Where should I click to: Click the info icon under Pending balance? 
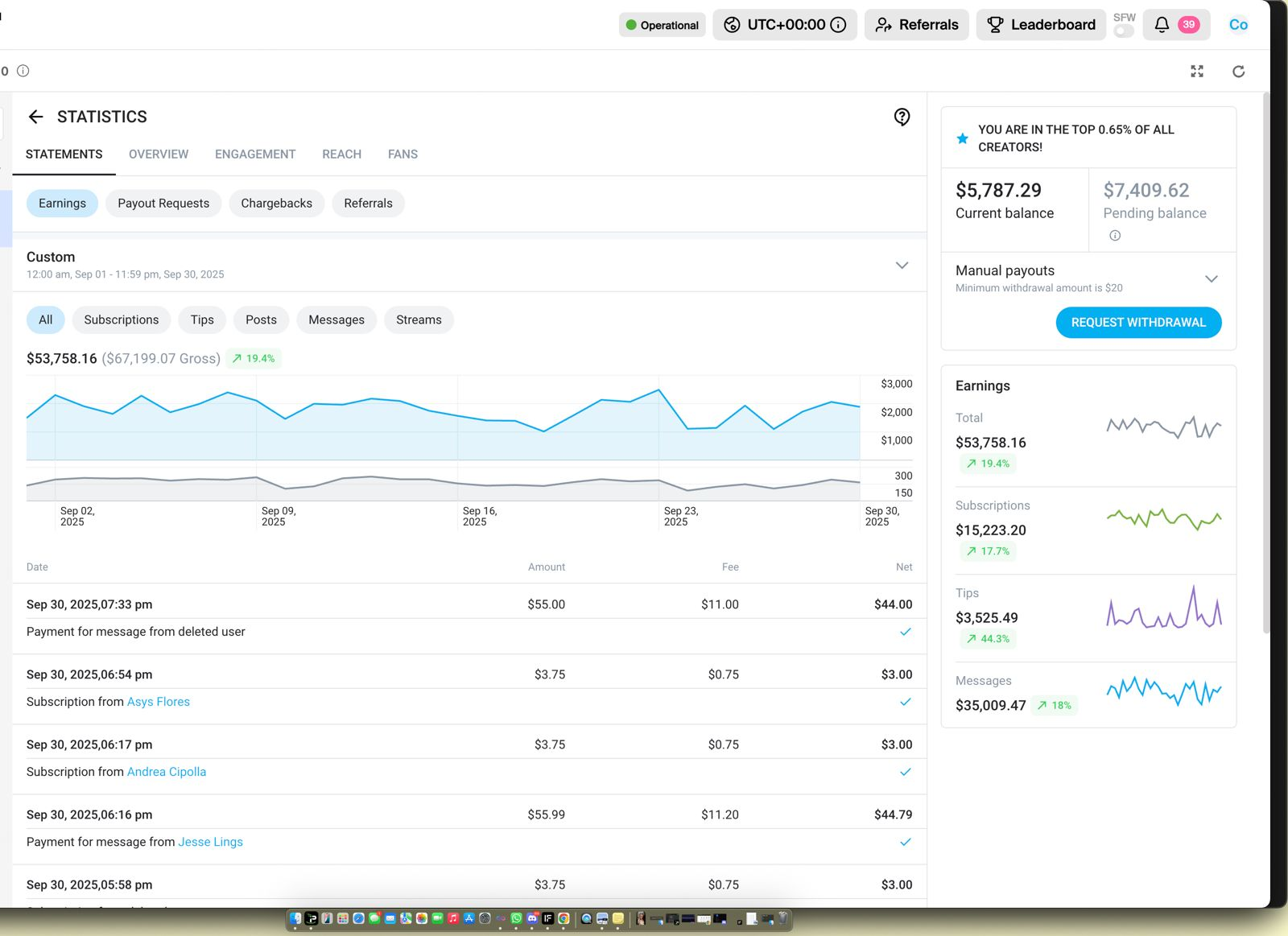click(1115, 235)
